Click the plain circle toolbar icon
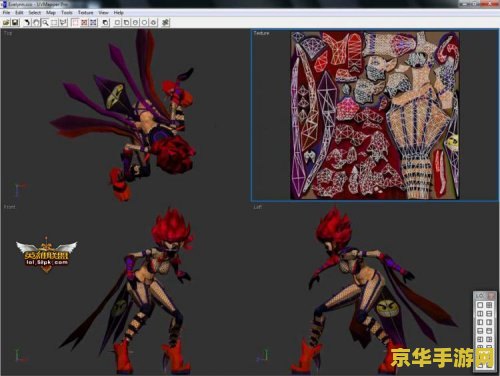Screen dimensions: 500x376 [x=144, y=23]
